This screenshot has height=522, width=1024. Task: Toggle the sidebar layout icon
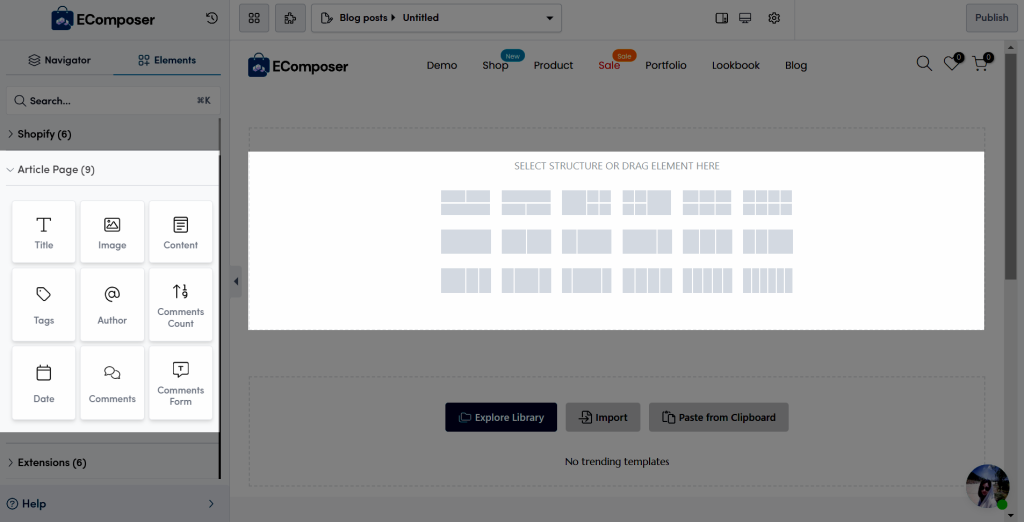pyautogui.click(x=722, y=18)
